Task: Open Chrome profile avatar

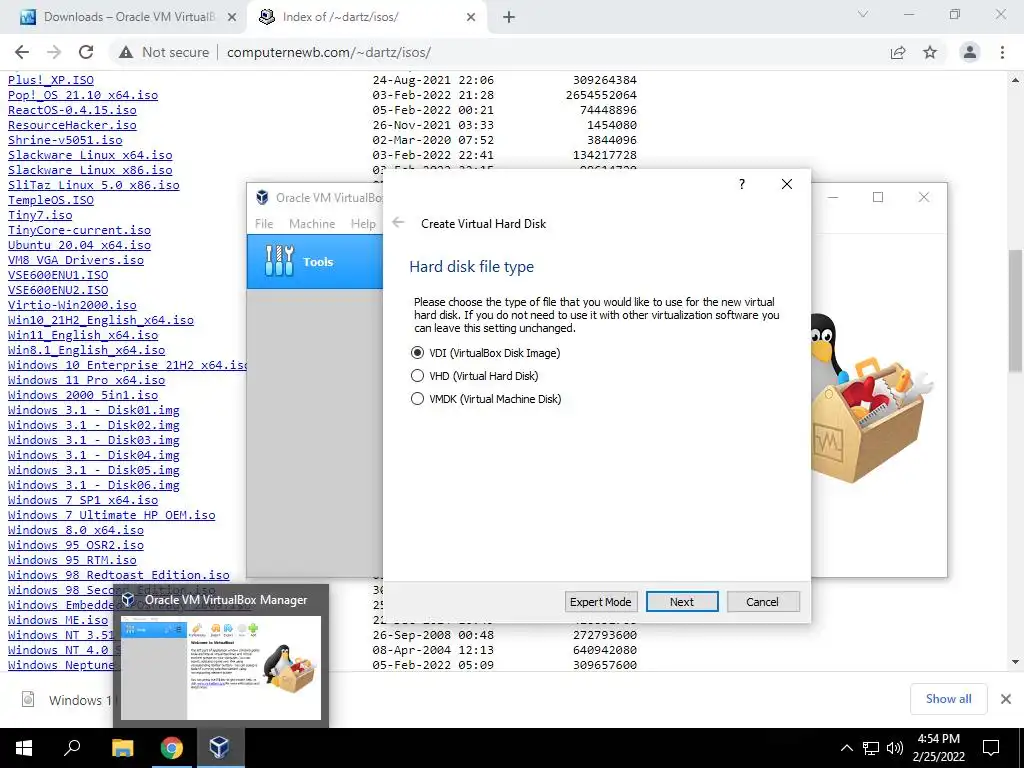Action: point(970,52)
